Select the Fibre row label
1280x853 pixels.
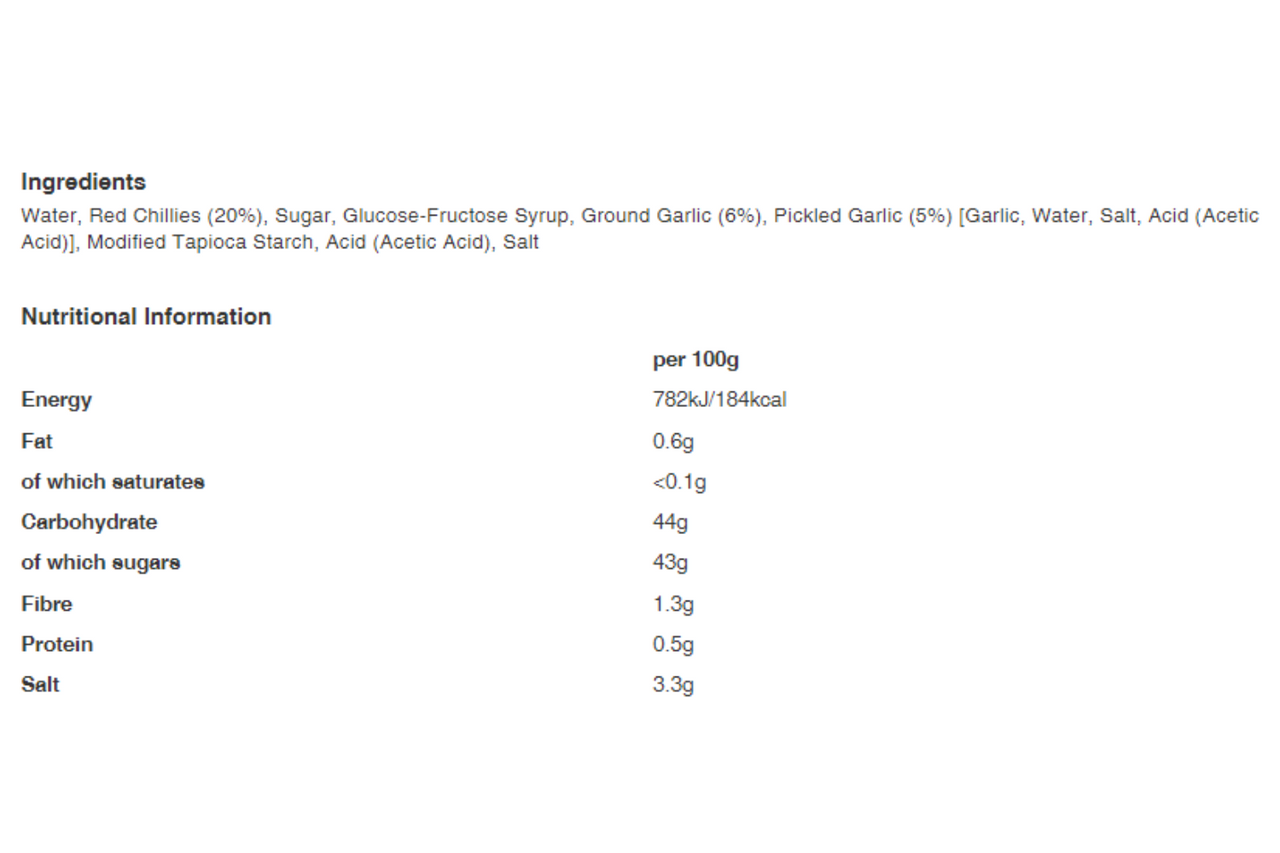click(x=47, y=604)
